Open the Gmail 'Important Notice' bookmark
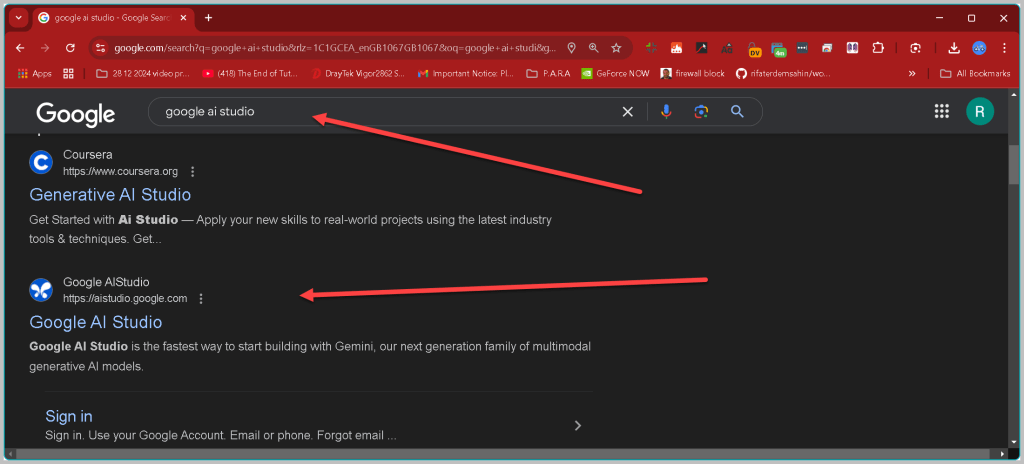The image size is (1024, 464). point(466,73)
